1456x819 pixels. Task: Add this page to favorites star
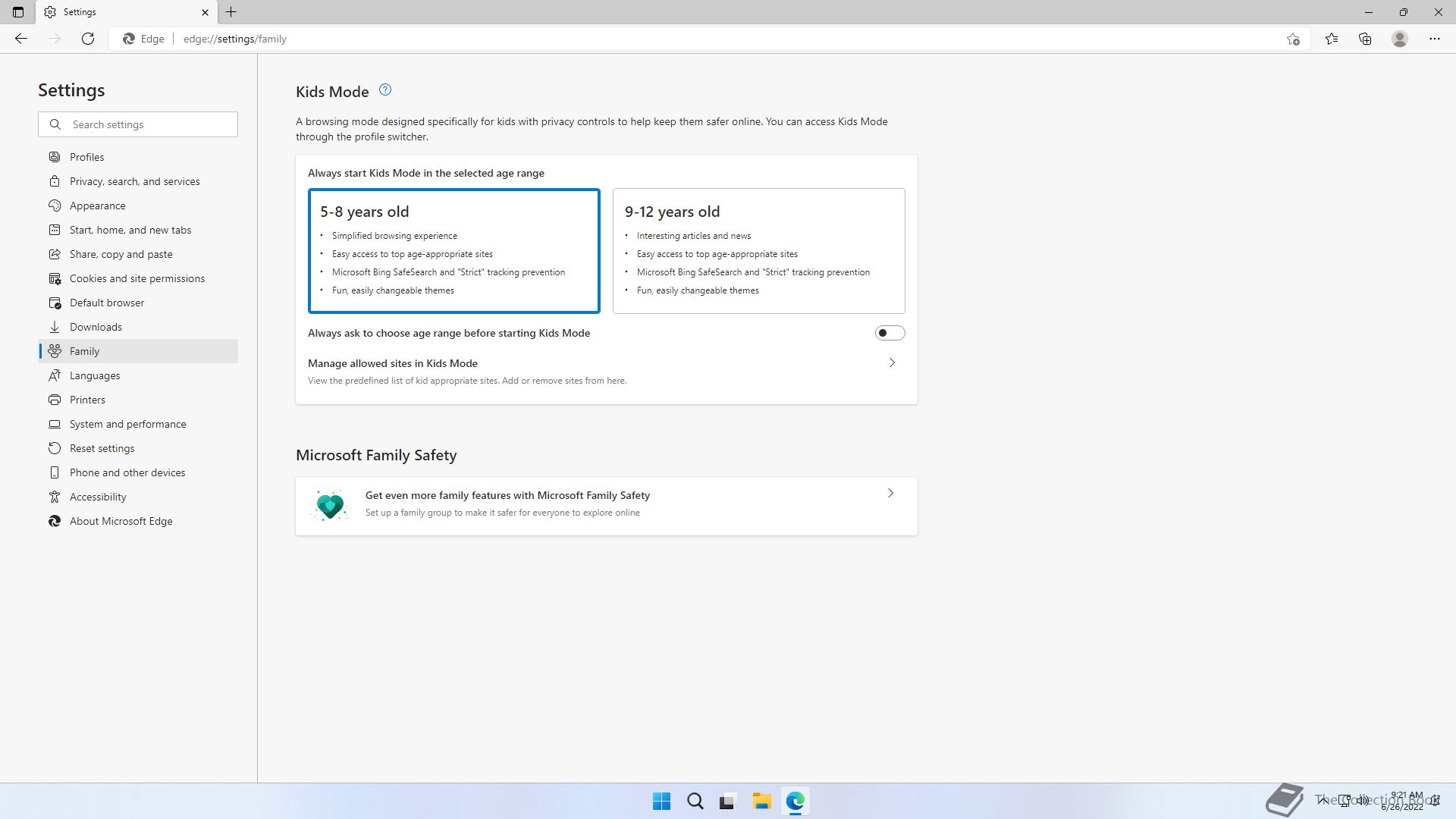1293,39
